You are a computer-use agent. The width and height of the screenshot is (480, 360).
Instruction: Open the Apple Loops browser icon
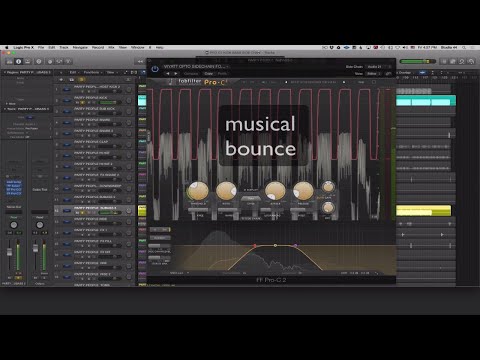click(462, 61)
